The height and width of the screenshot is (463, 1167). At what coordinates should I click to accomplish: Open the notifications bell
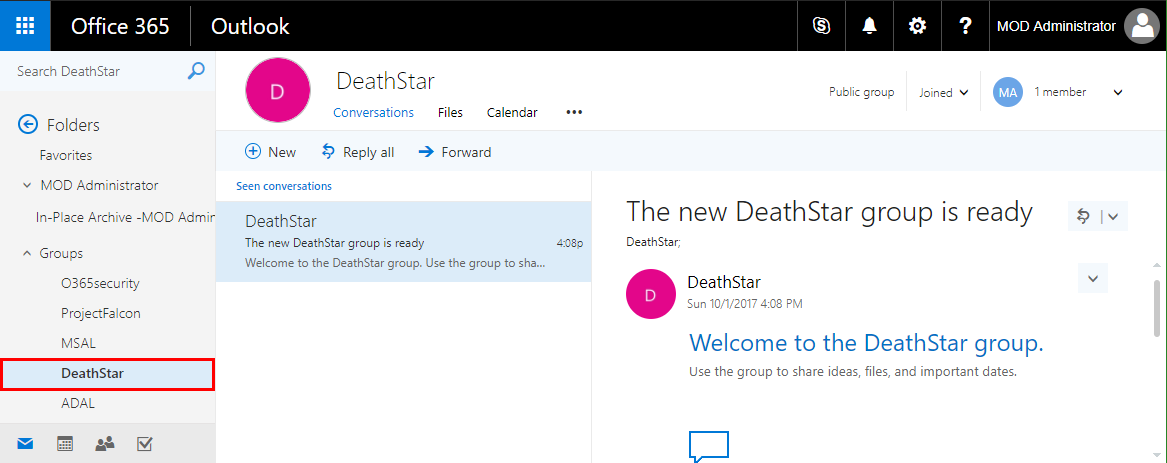869,26
